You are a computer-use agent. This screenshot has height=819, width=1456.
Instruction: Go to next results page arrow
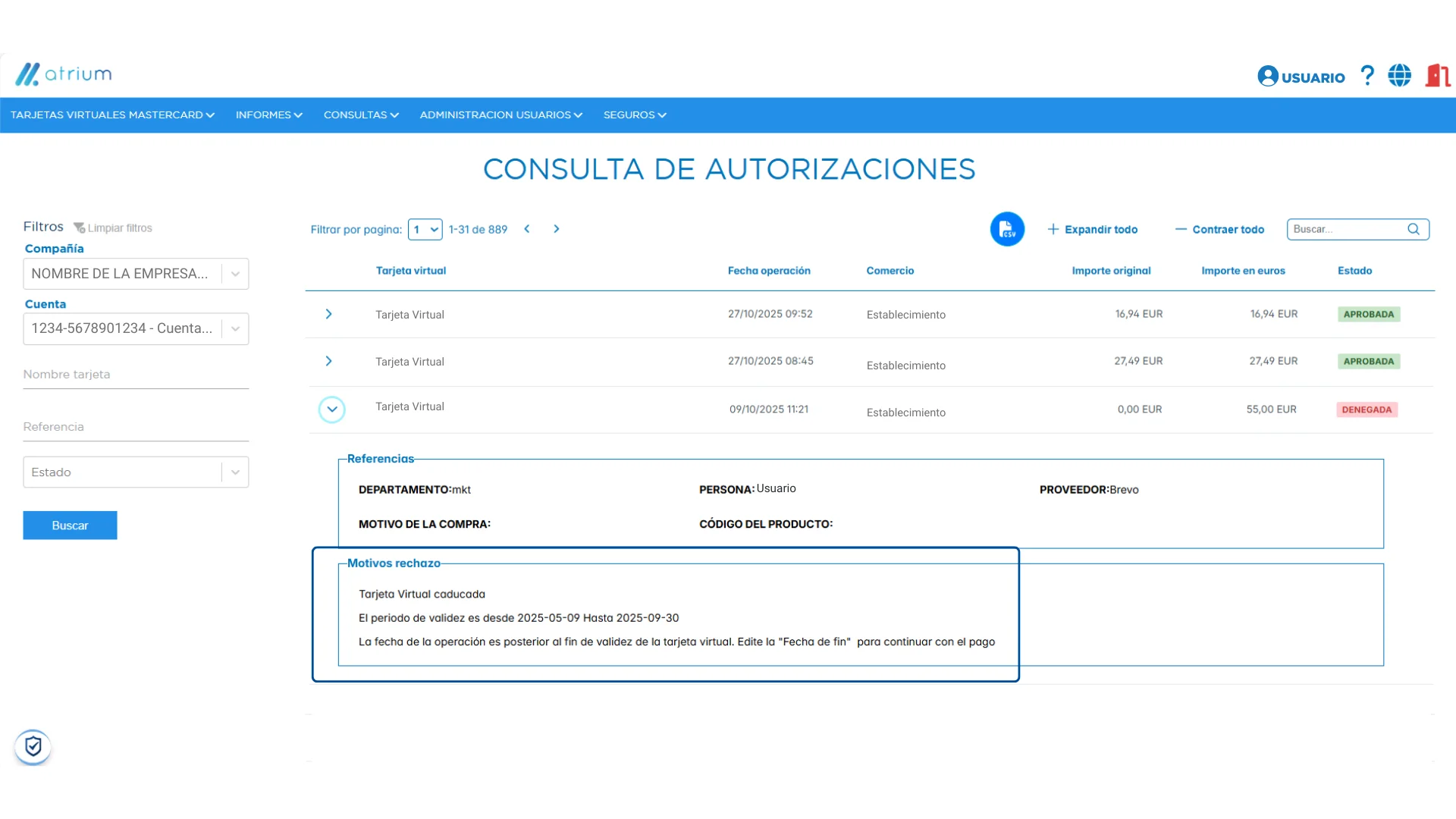[x=557, y=229]
